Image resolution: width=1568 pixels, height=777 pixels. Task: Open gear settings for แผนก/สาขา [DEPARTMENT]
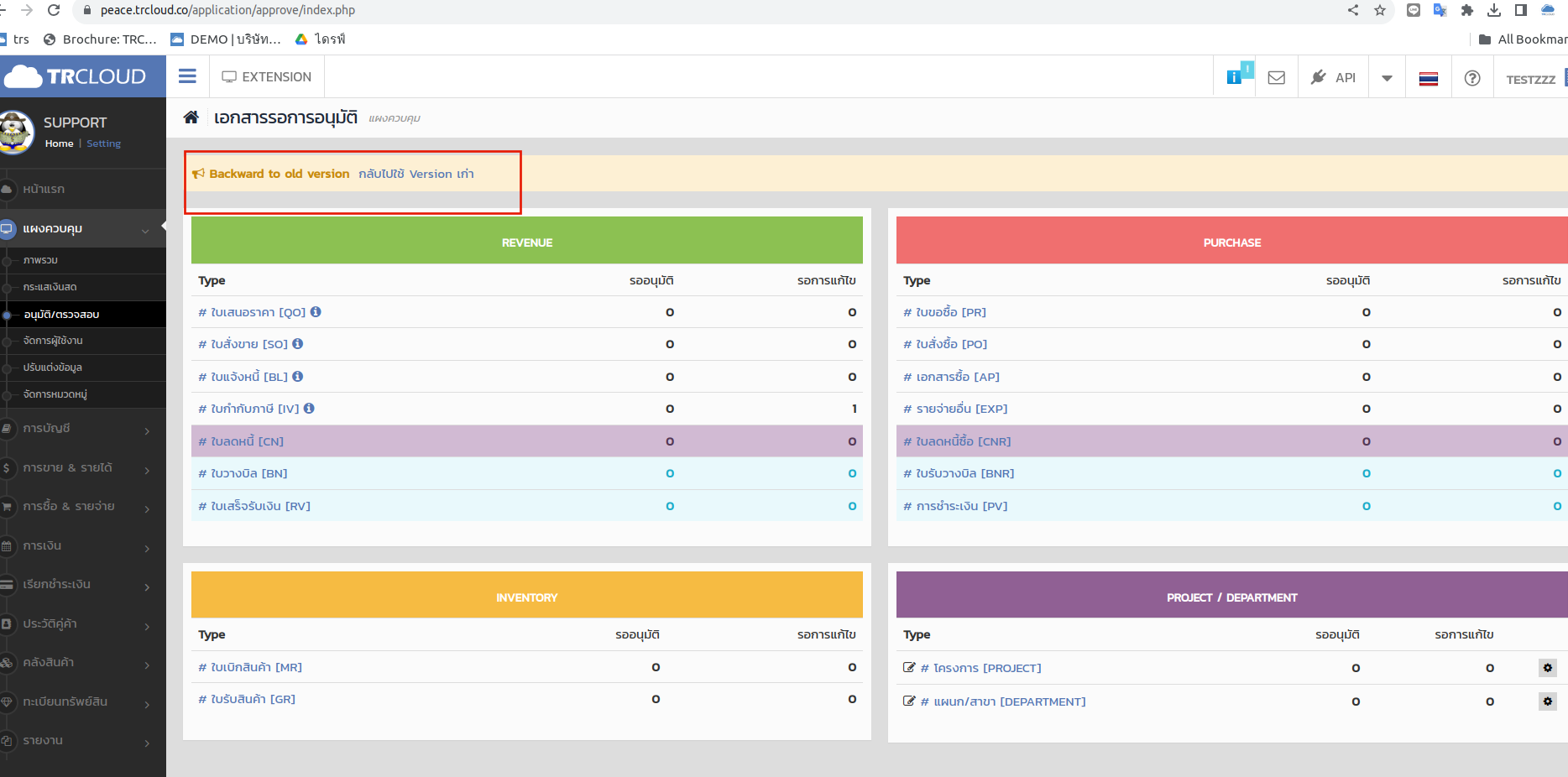(1548, 701)
